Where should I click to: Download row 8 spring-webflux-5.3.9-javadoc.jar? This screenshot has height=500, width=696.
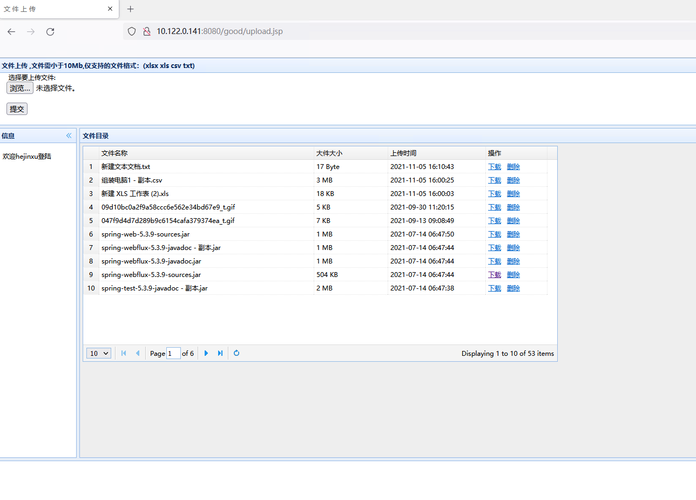pyautogui.click(x=494, y=262)
